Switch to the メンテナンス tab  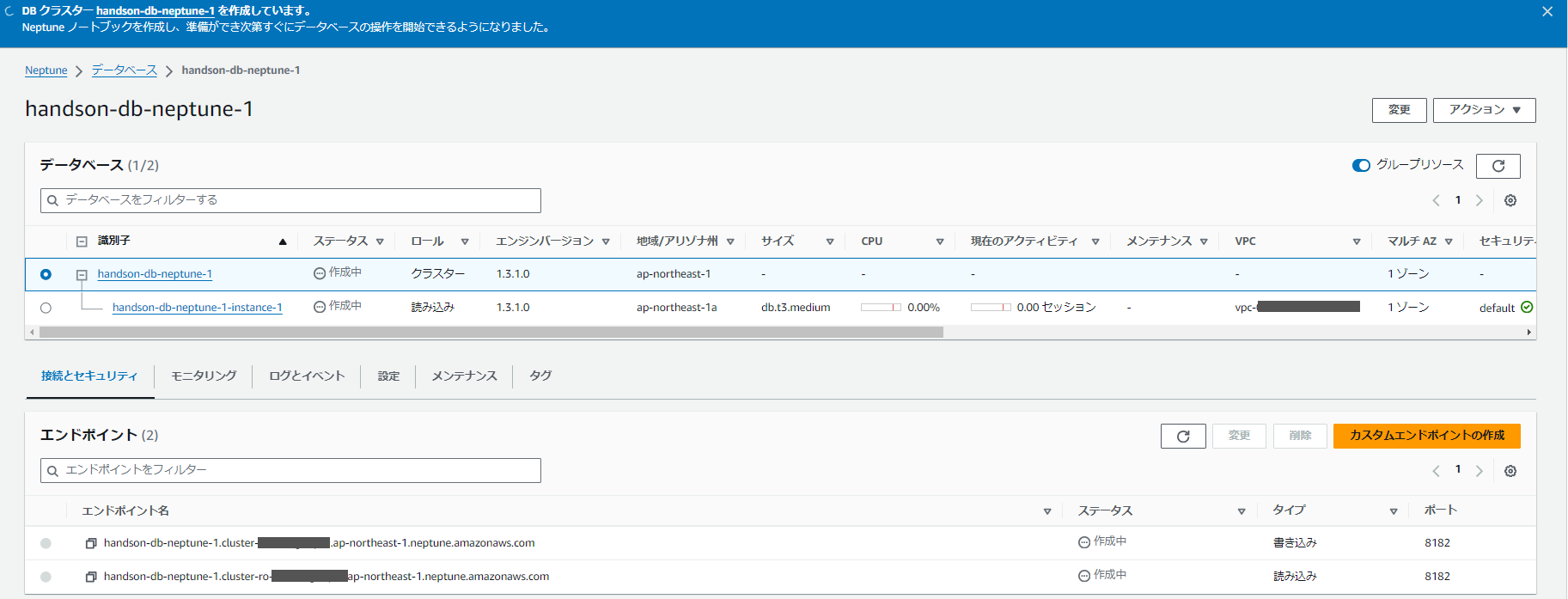click(x=464, y=376)
